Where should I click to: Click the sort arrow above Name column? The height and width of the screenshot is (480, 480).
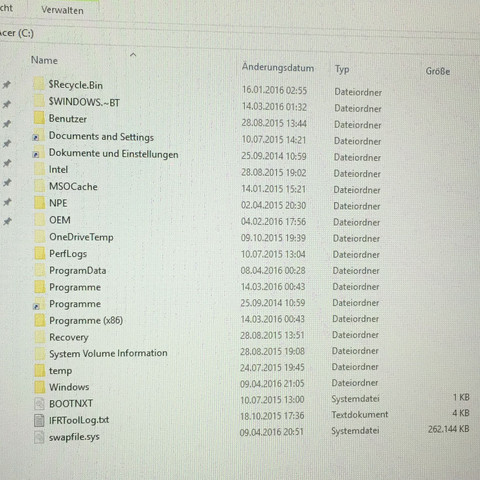click(x=133, y=55)
